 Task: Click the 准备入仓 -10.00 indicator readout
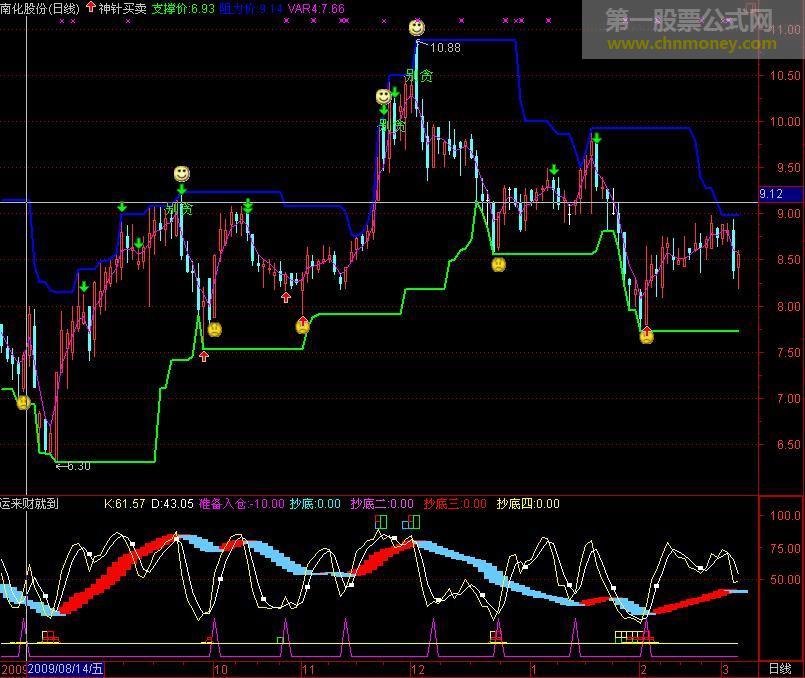(x=241, y=504)
